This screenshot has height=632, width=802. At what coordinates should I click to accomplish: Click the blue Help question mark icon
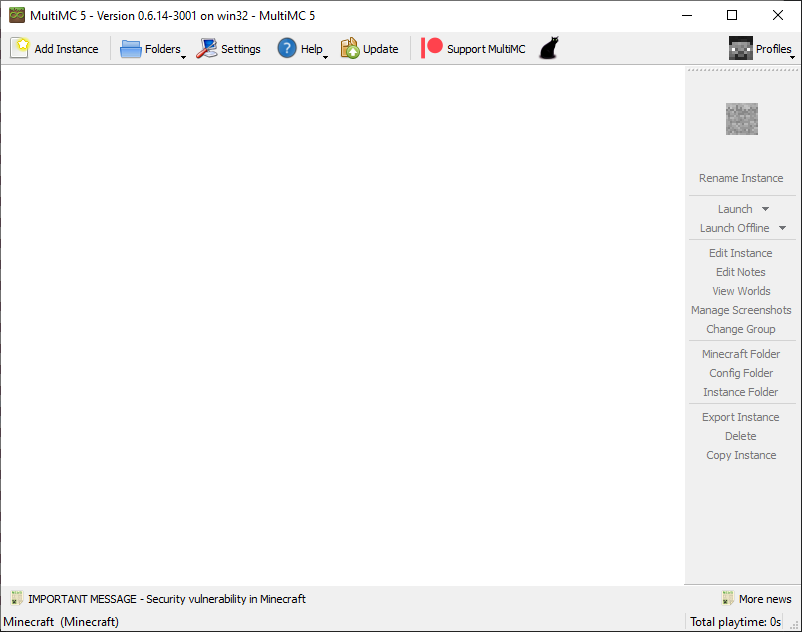(x=287, y=48)
